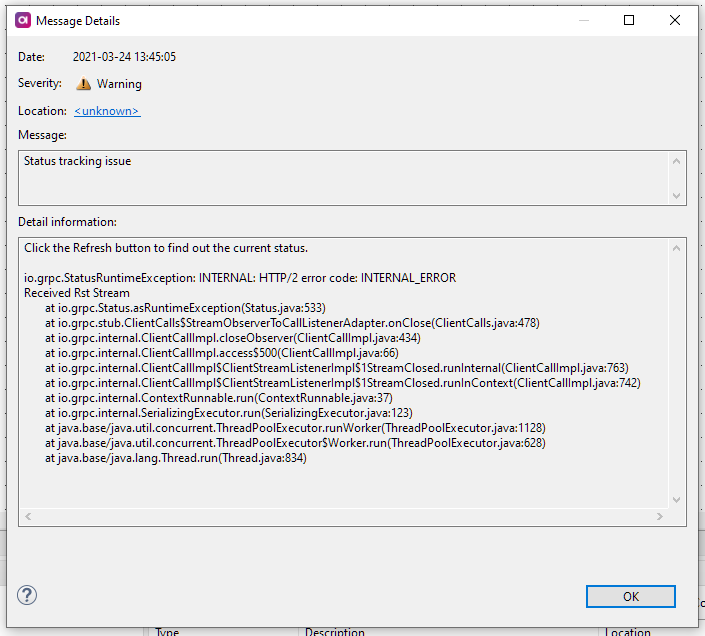Click the horizontal scrollbar left arrow
This screenshot has width=705, height=636.
click(28, 517)
